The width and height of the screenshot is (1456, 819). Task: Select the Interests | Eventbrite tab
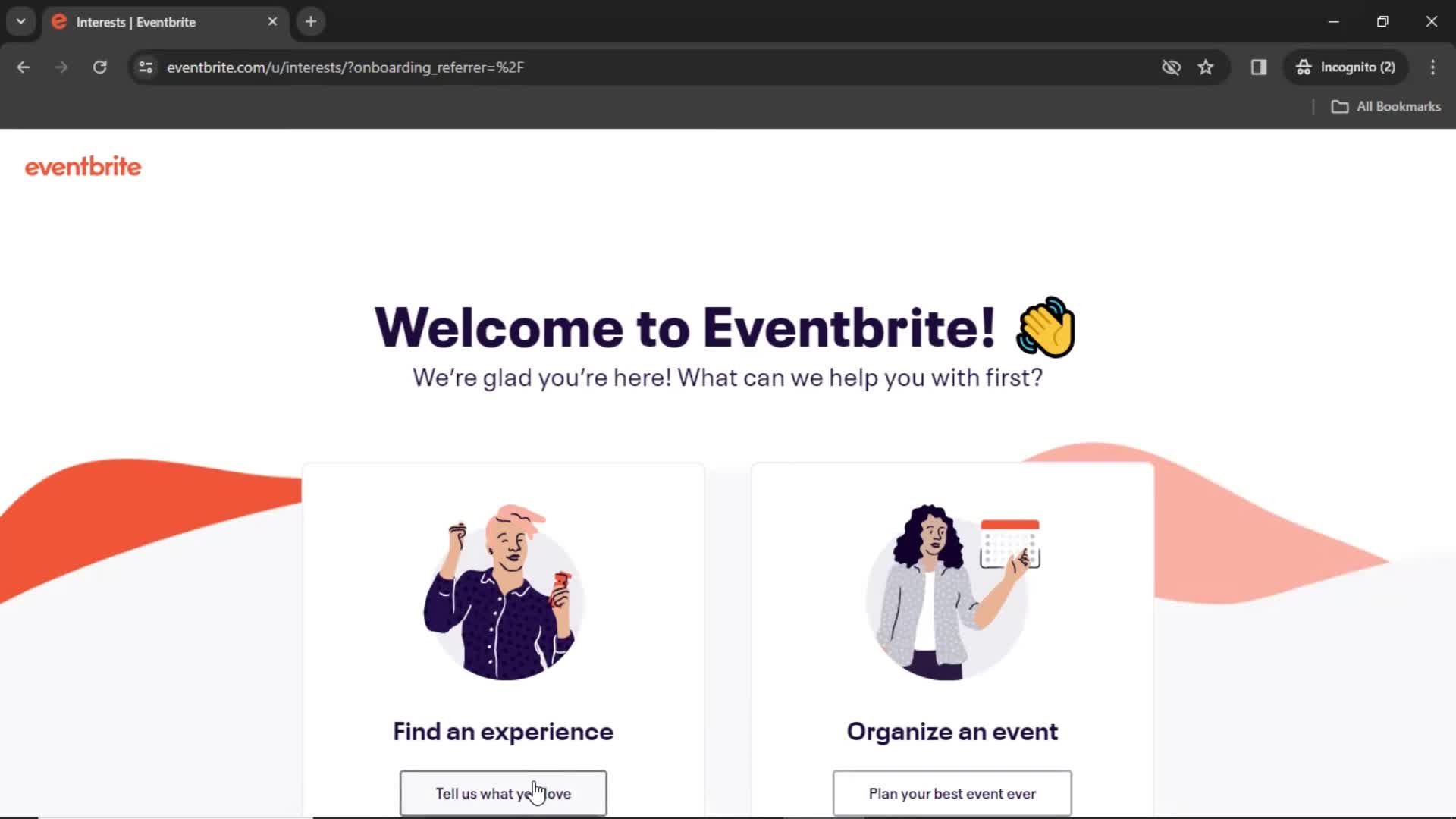coord(165,22)
